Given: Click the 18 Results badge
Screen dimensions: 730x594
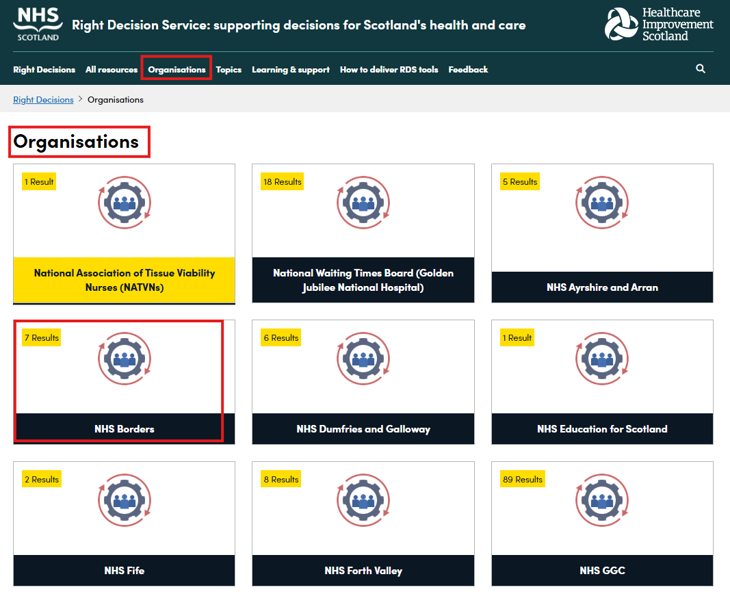Looking at the screenshot, I should pyautogui.click(x=282, y=182).
